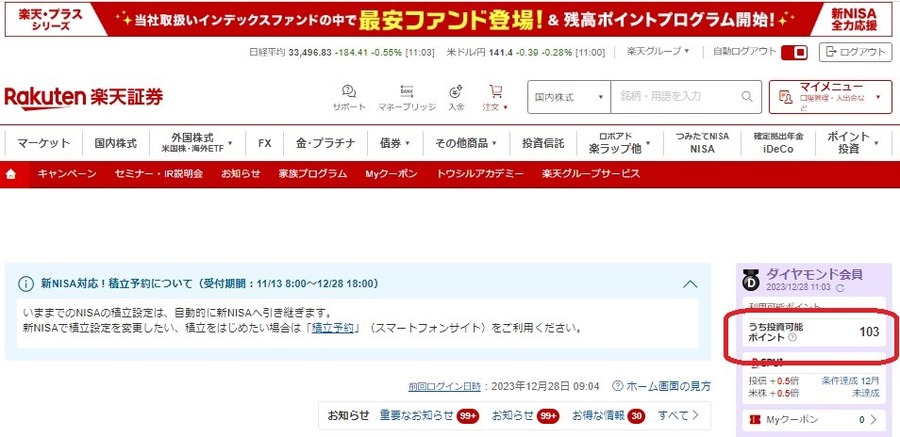Click the Rakuten 楽天証券 logo
The height and width of the screenshot is (437, 900).
point(84,98)
